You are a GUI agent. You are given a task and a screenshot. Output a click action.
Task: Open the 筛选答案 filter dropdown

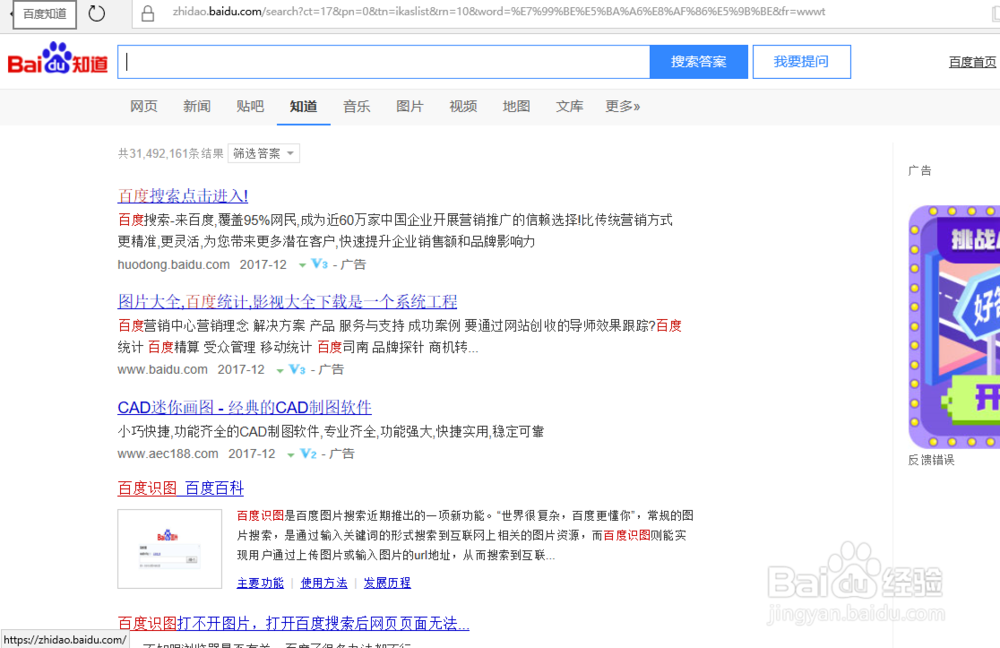(x=263, y=154)
